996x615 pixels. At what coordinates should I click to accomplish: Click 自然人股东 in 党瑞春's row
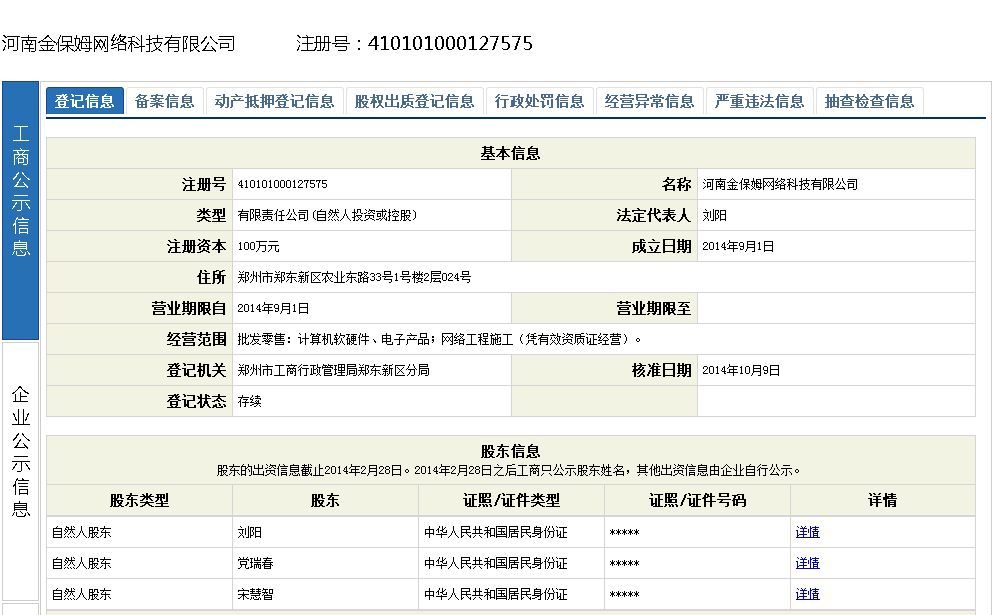click(x=81, y=564)
